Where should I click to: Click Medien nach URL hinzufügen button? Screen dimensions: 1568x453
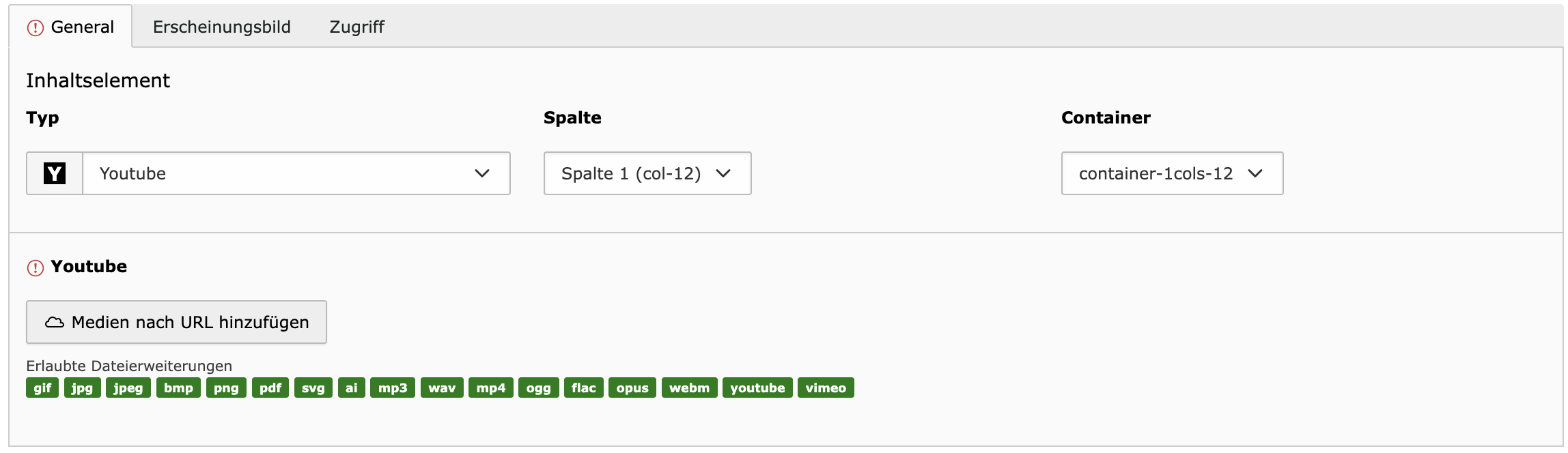[x=176, y=322]
